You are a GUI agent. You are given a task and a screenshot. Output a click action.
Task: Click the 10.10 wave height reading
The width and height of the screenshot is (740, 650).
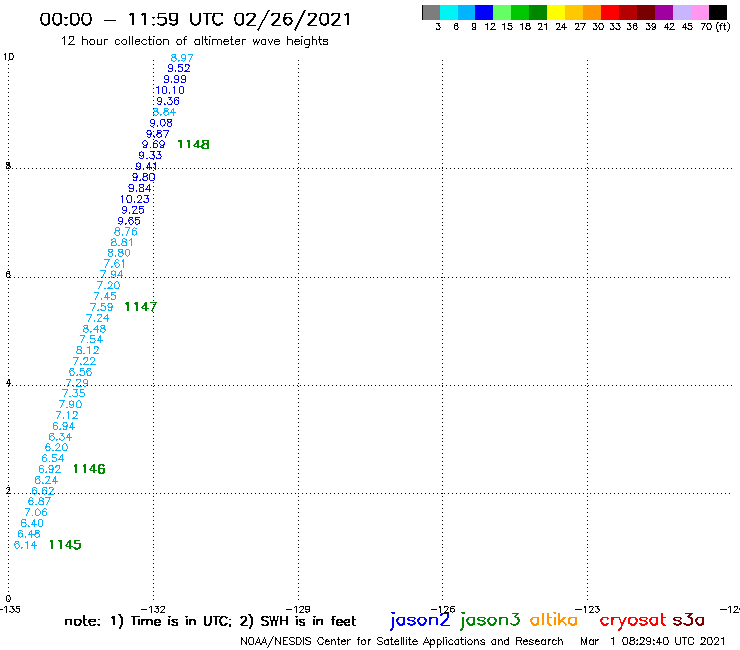click(x=170, y=90)
